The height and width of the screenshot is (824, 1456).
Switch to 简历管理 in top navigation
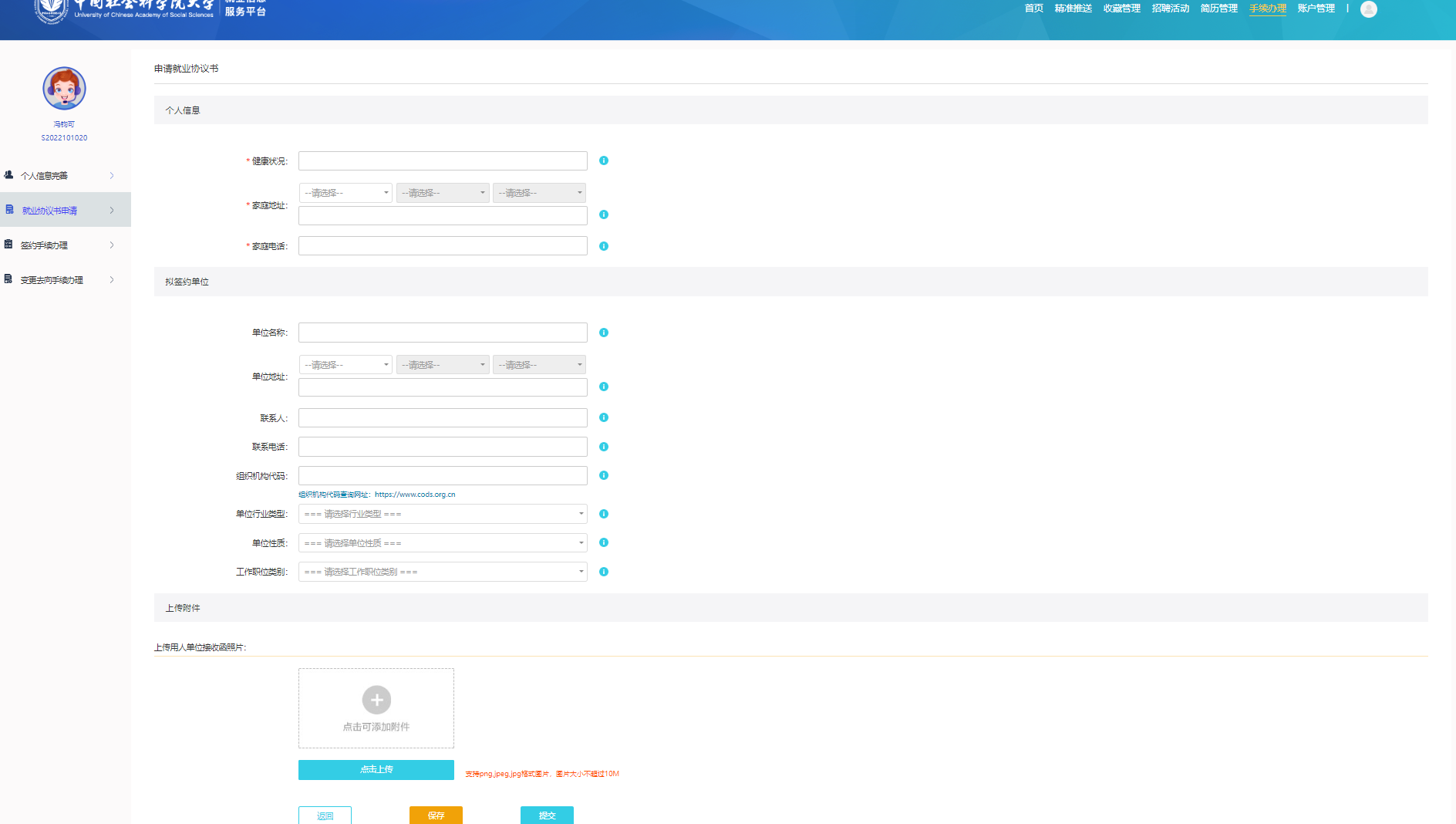[x=1218, y=8]
